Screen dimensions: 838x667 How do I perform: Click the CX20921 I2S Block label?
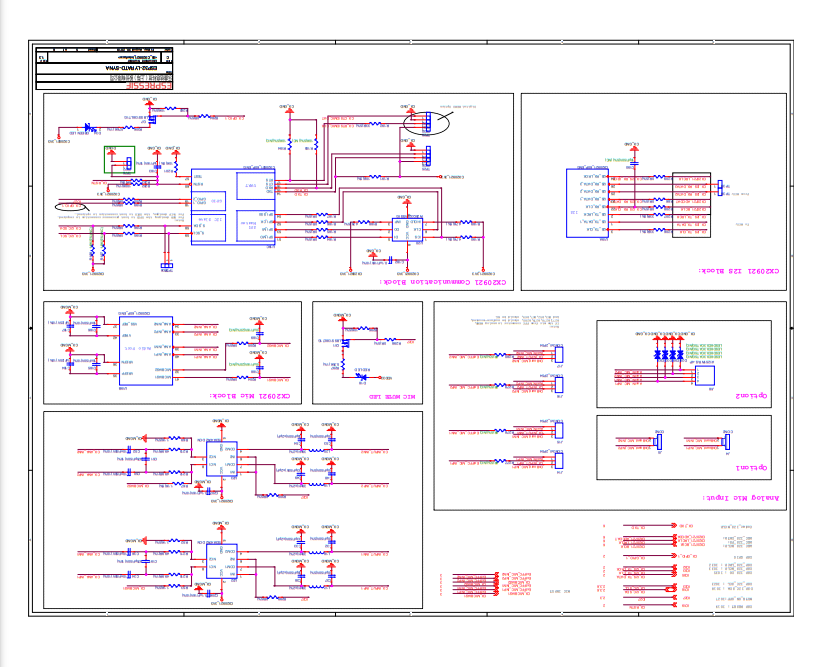tap(739, 271)
